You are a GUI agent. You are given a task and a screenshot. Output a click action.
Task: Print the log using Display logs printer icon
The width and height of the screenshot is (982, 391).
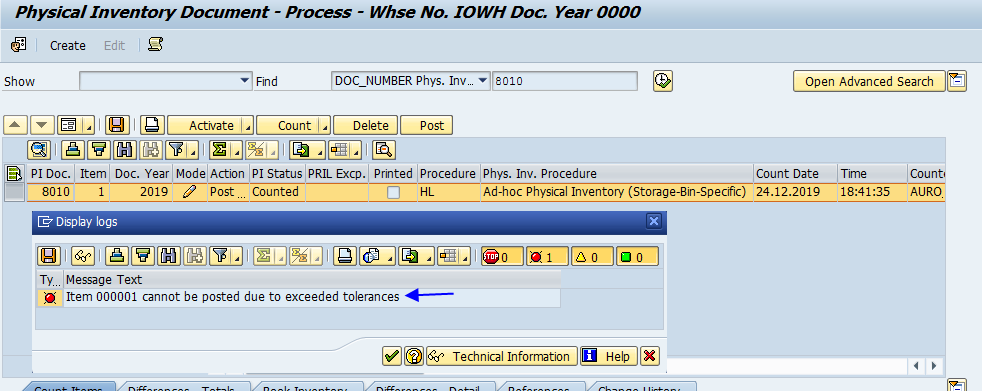344,256
